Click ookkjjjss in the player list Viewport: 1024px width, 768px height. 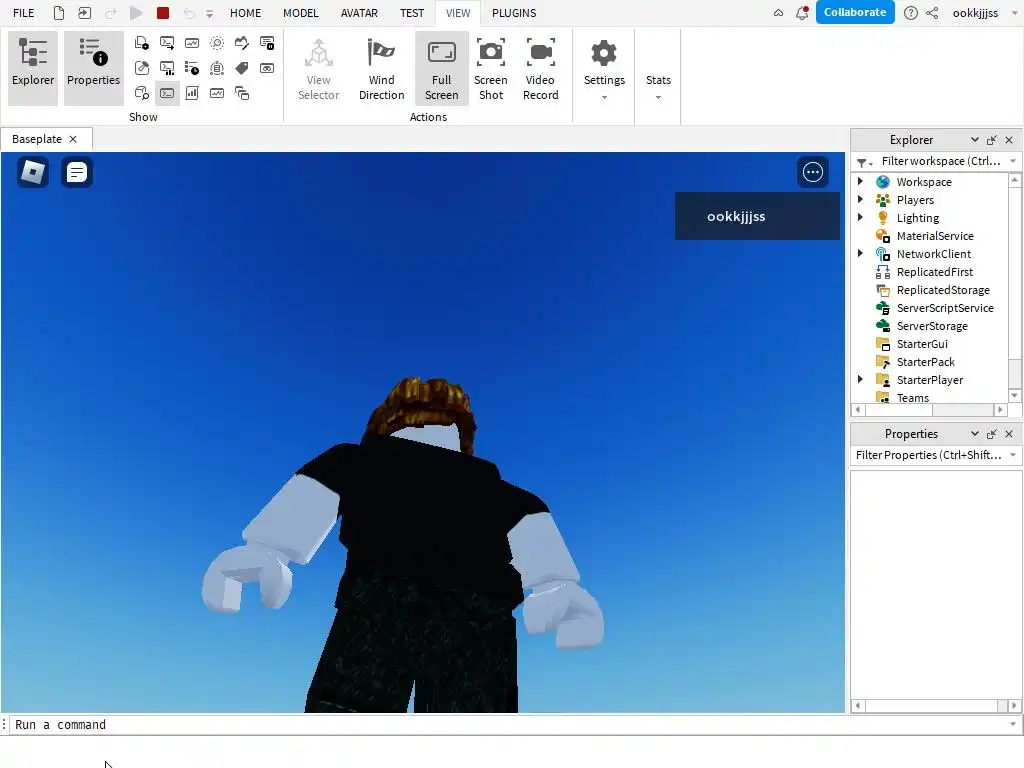point(757,216)
